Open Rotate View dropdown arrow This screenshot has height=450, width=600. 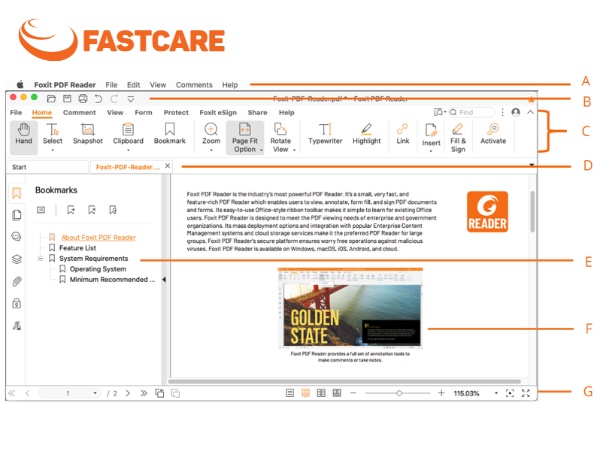(294, 150)
